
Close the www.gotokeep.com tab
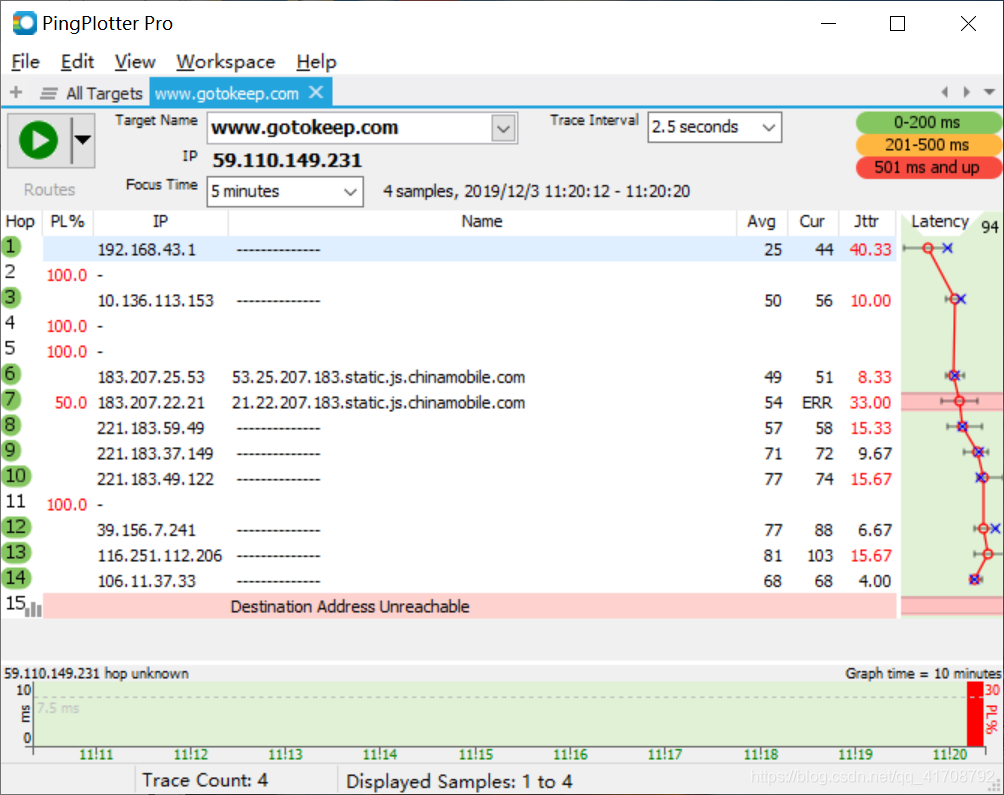[x=316, y=93]
